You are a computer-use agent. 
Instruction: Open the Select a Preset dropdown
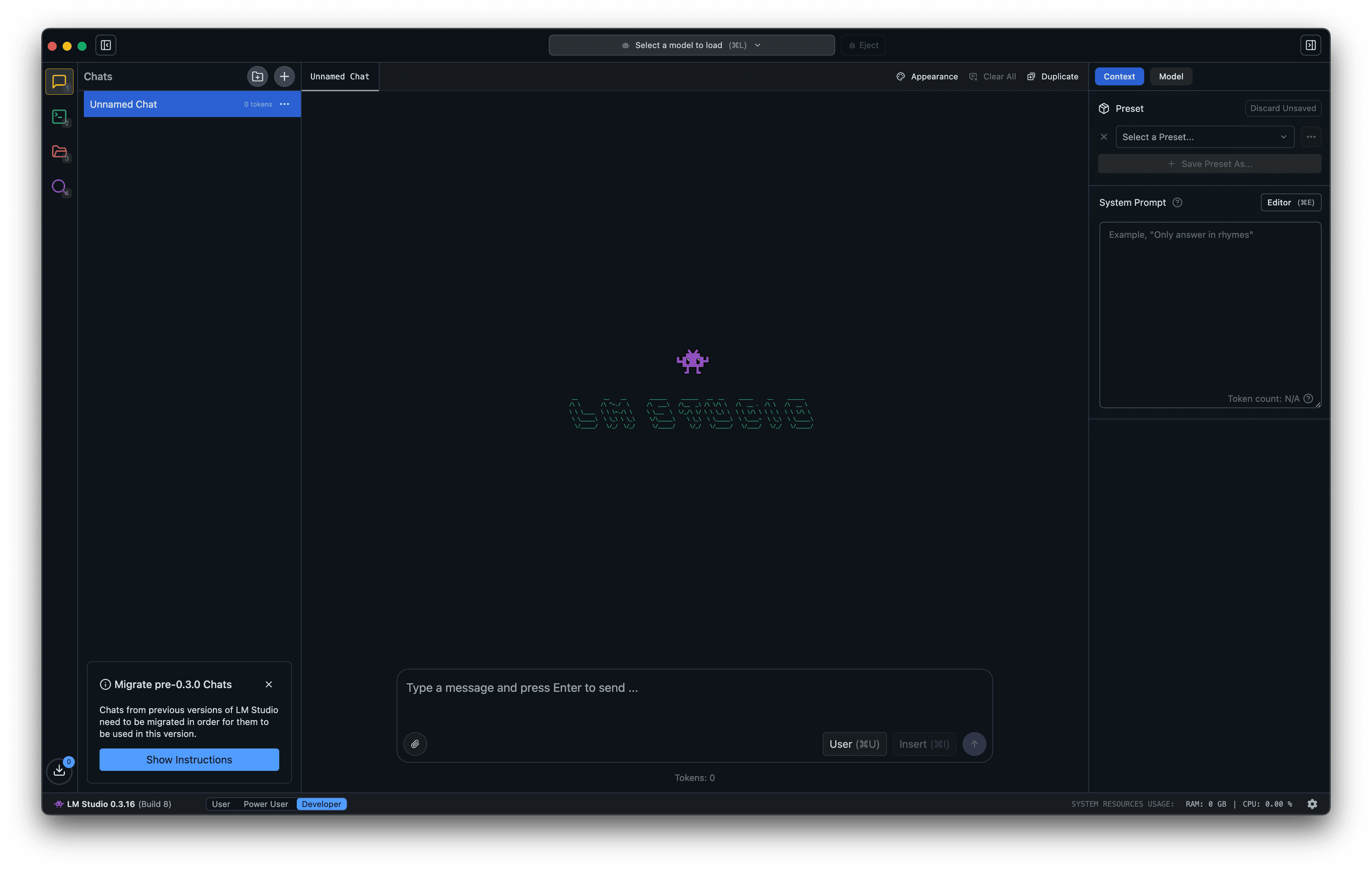click(1205, 137)
